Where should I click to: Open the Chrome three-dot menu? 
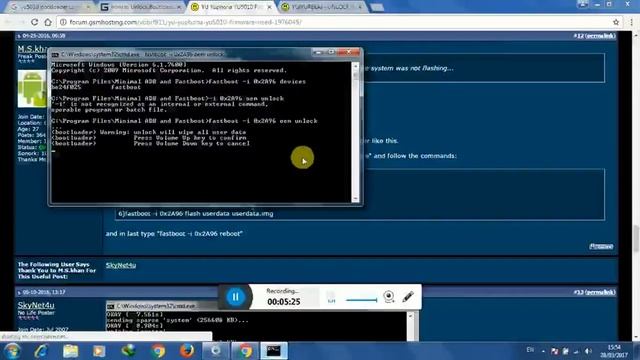tap(631, 22)
